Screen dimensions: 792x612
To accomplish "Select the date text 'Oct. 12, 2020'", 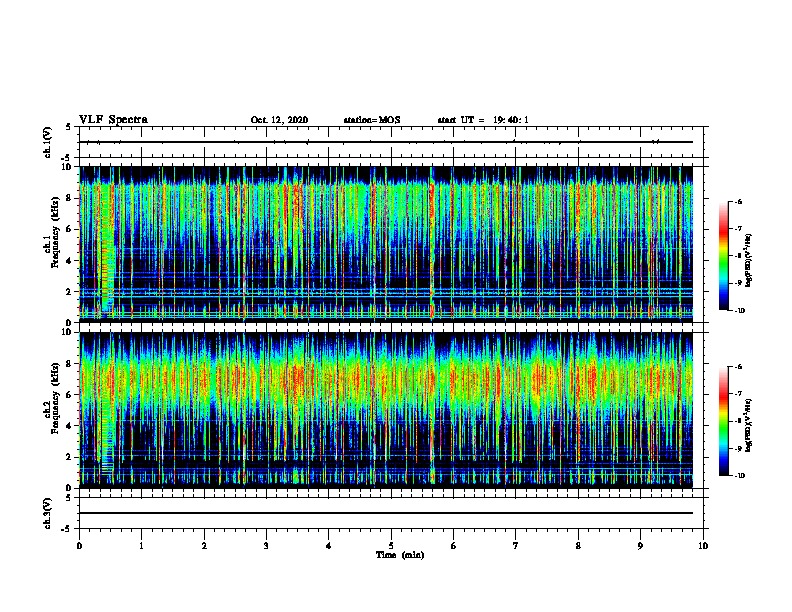I will point(279,120).
